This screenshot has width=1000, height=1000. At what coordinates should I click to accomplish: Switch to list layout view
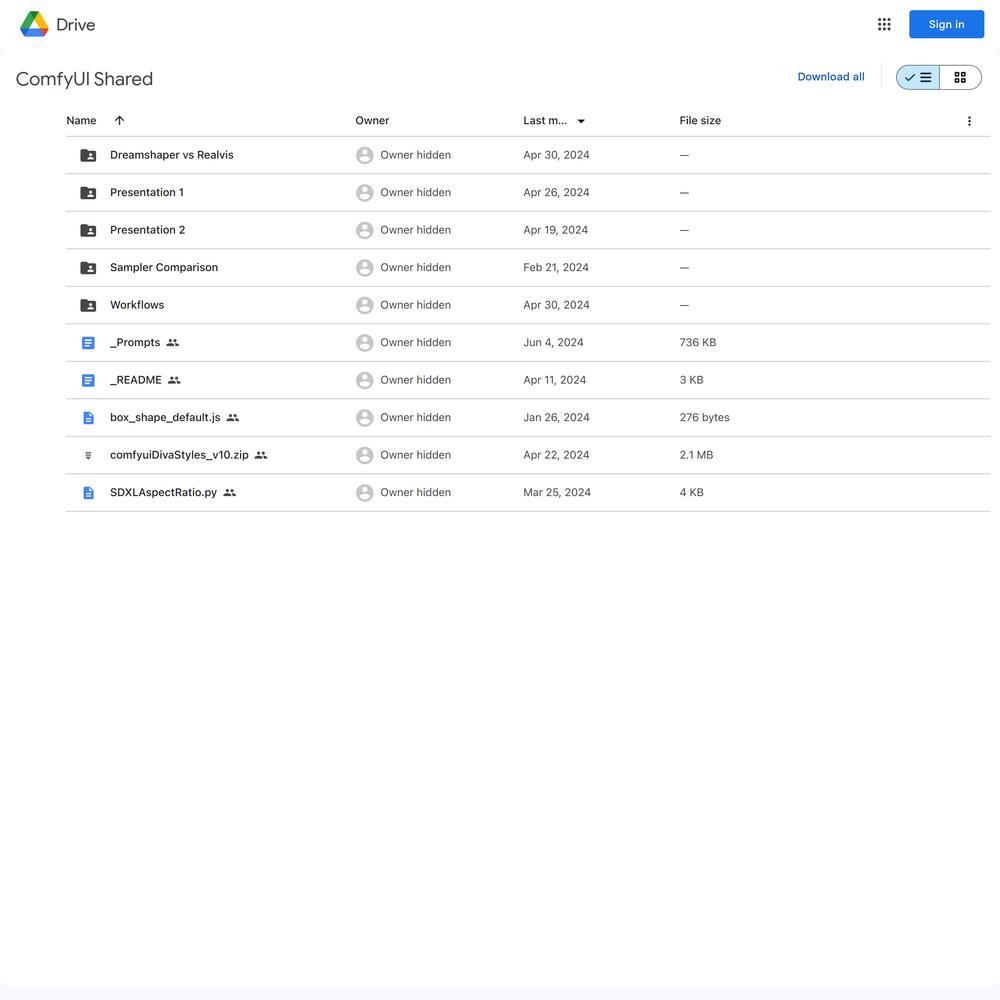tap(918, 77)
